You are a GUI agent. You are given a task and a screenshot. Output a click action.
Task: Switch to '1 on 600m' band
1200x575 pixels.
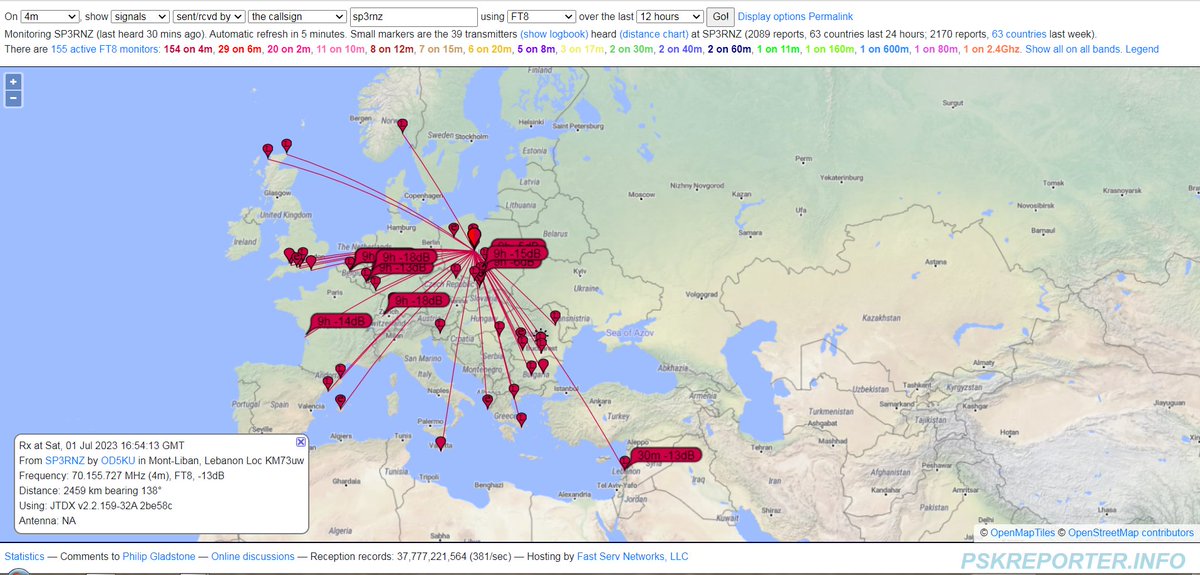tap(886, 49)
